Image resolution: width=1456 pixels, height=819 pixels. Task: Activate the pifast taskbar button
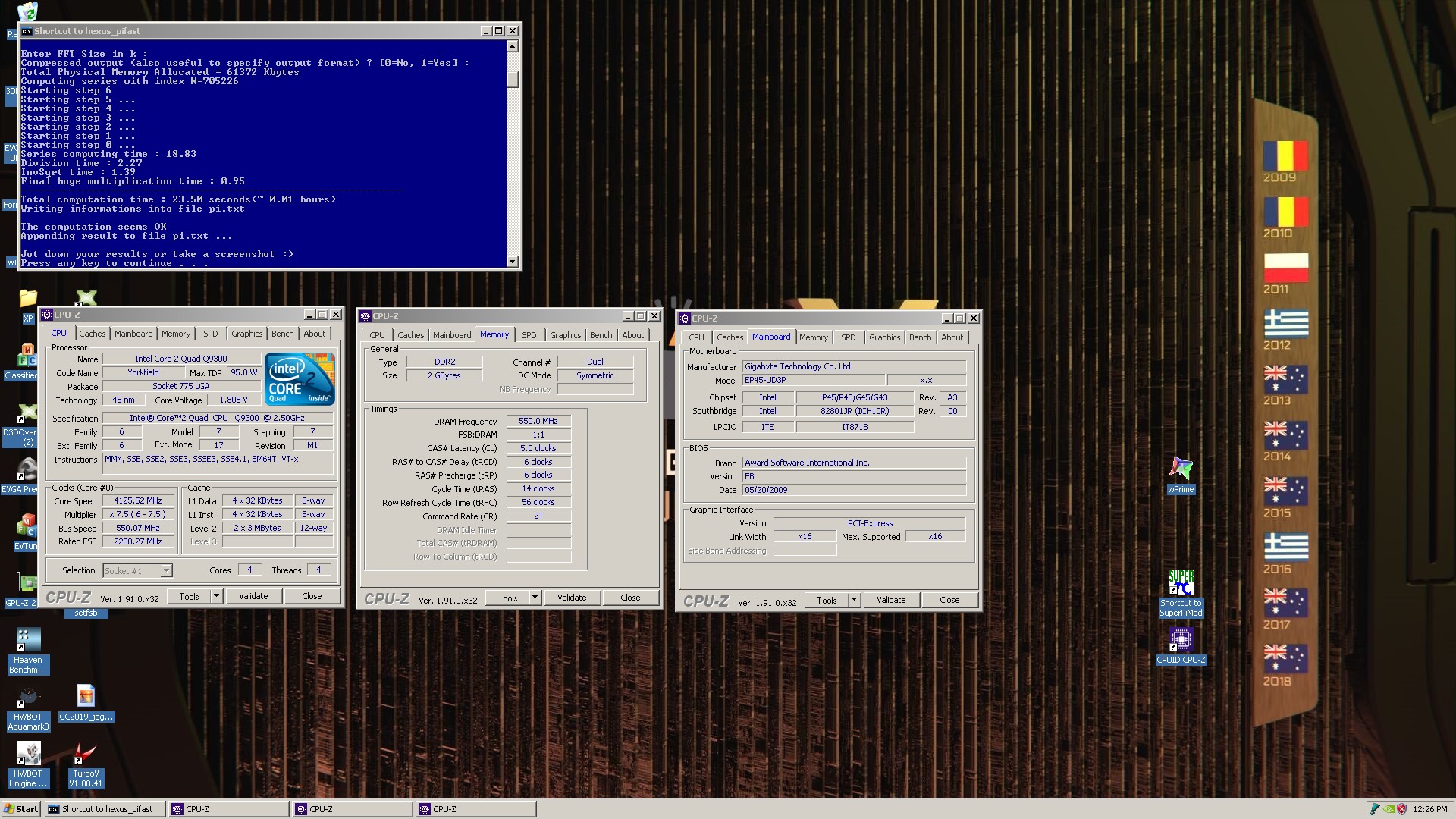coord(105,809)
